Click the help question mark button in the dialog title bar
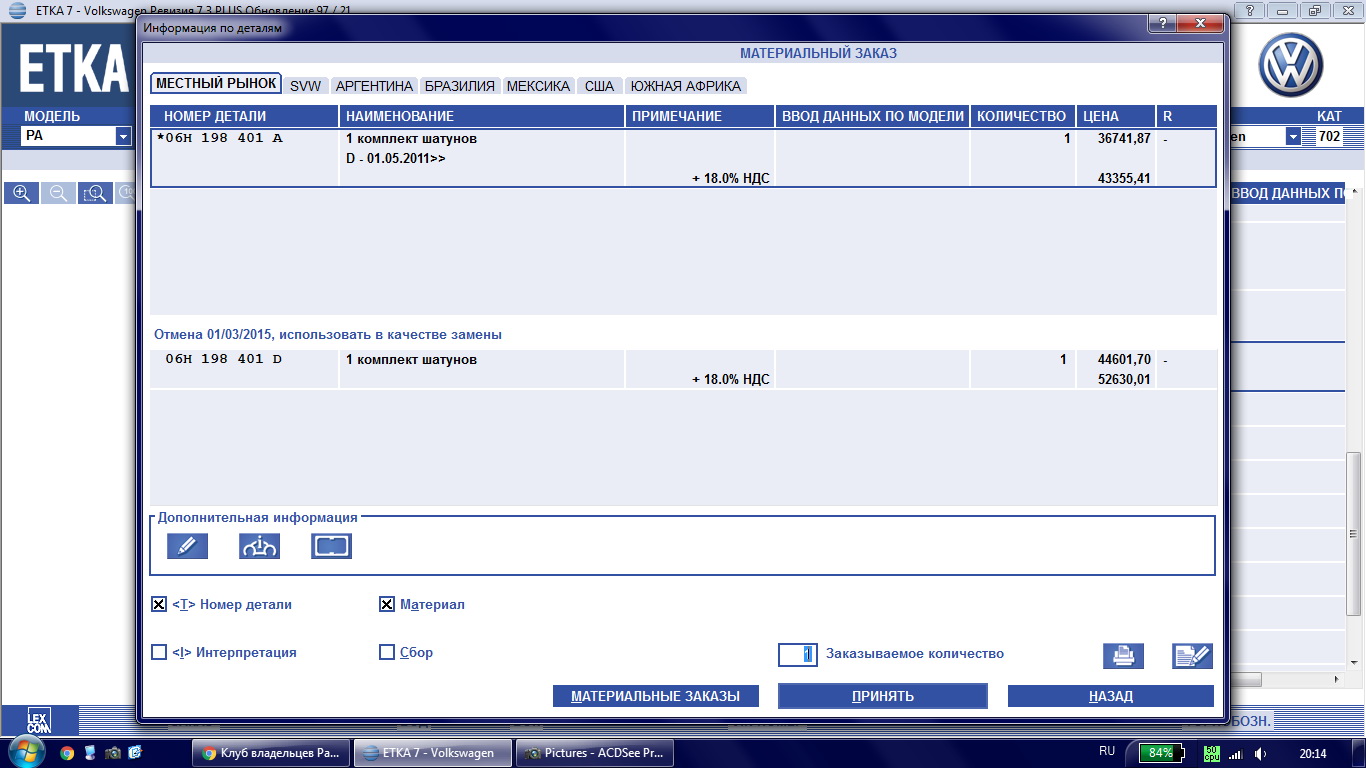This screenshot has width=1366, height=768. 1161,23
